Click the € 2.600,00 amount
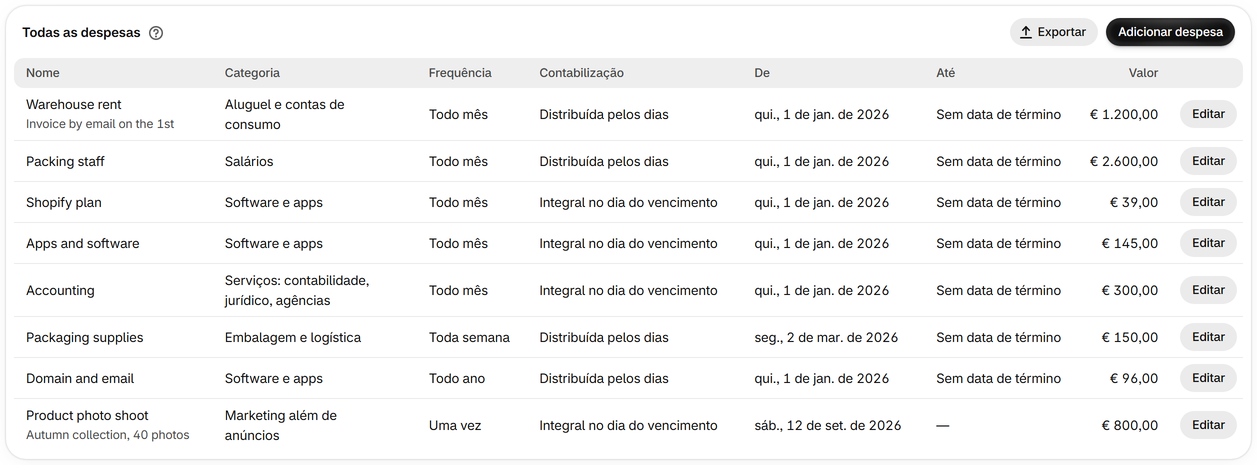1257x465 pixels. (1124, 161)
